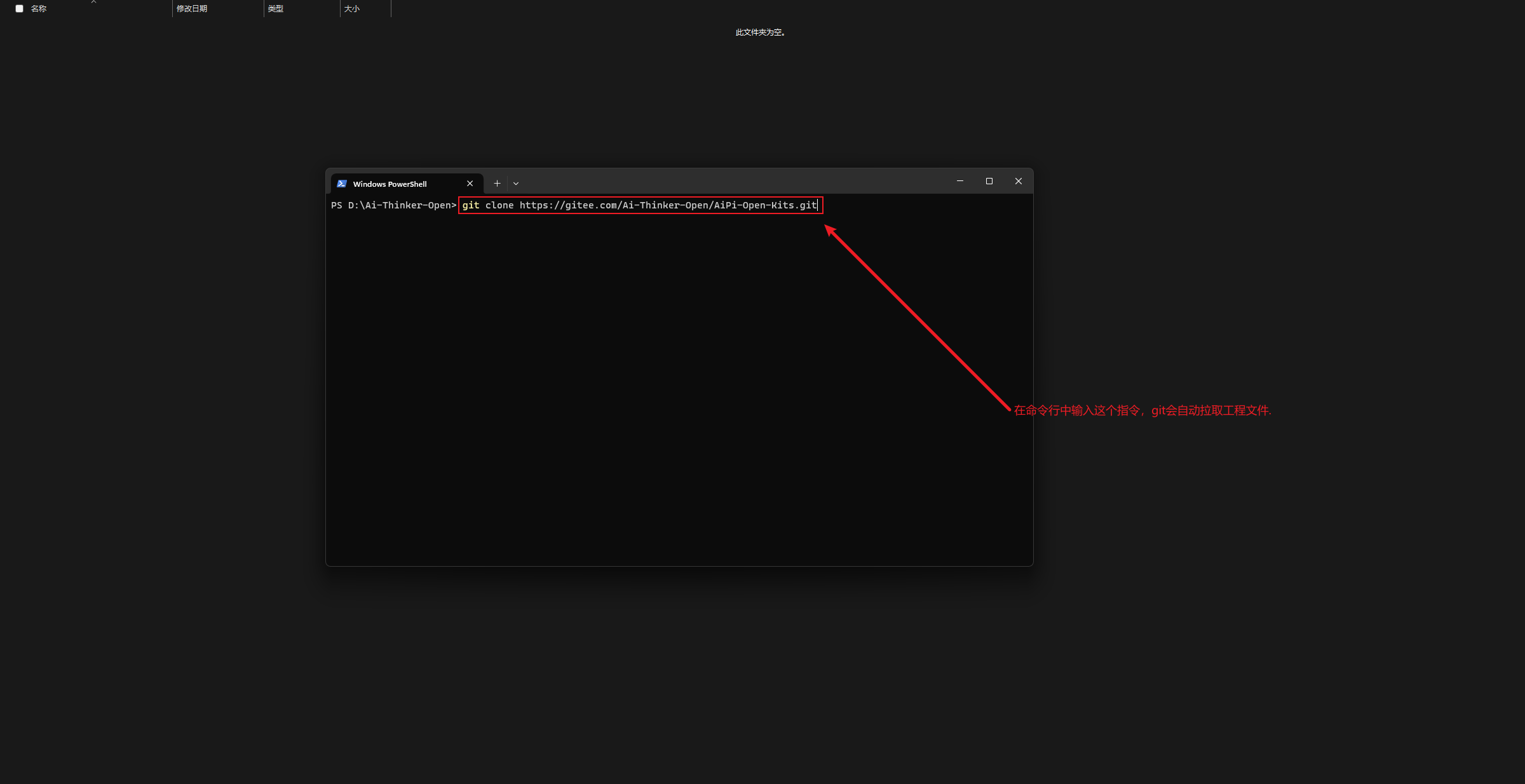This screenshot has height=784, width=1525.
Task: Maximize the PowerShell window
Action: coord(989,181)
